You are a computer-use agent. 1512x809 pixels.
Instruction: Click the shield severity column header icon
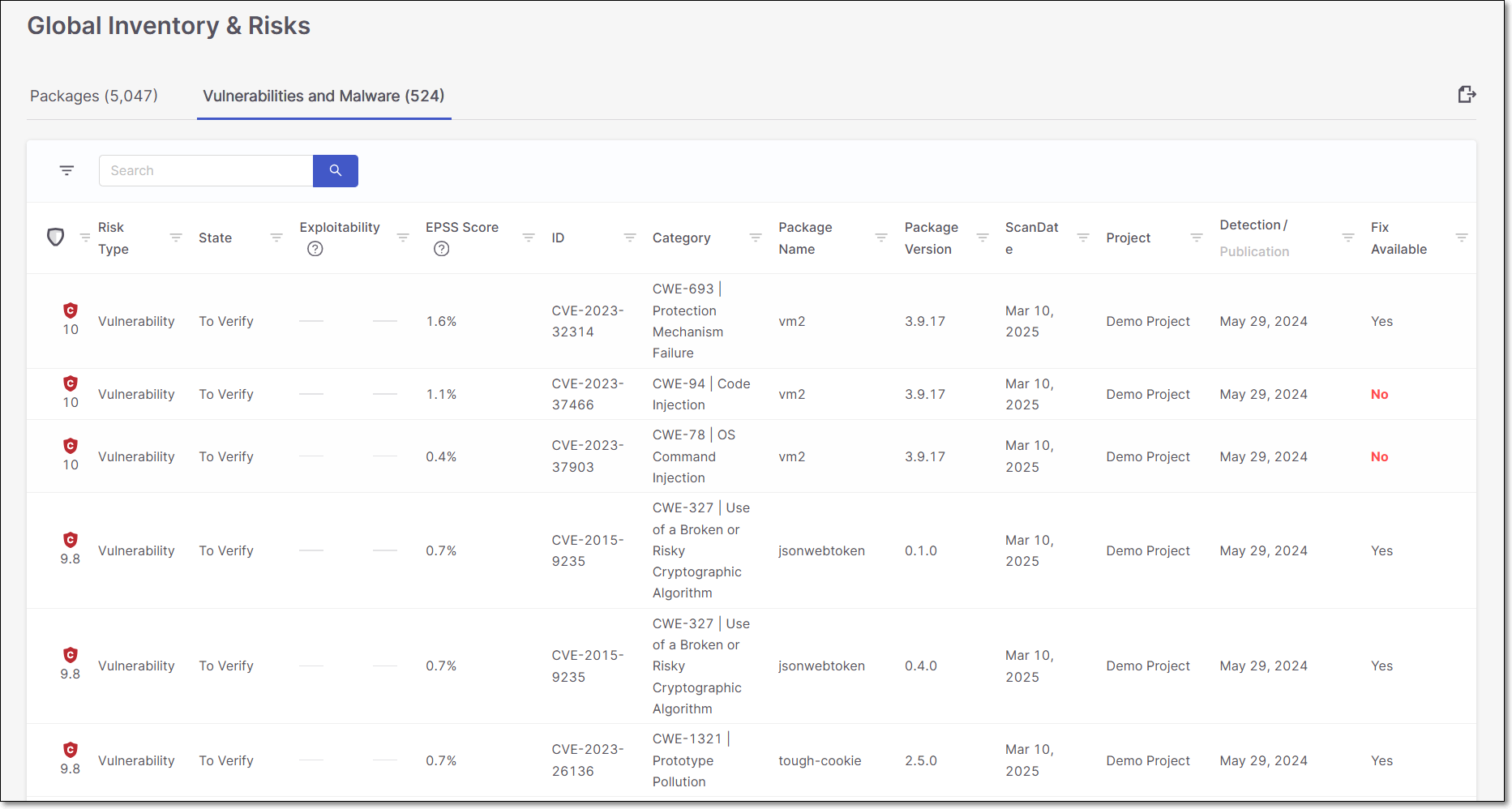(x=55, y=238)
